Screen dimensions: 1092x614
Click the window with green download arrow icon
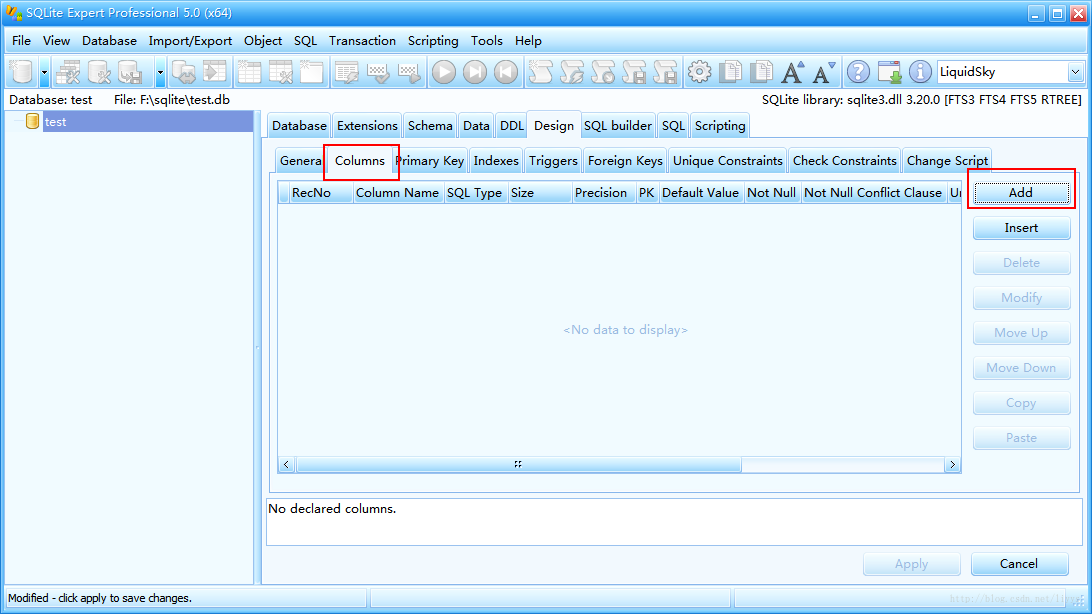tap(889, 72)
